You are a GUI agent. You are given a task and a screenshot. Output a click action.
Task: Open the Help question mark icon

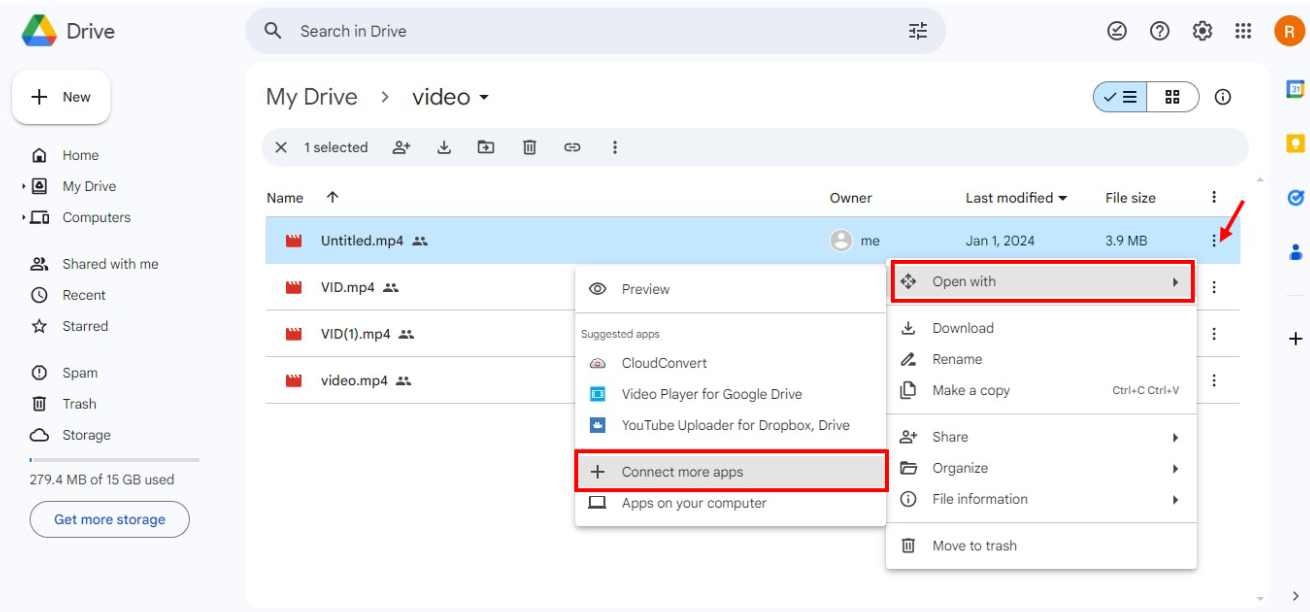[1160, 31]
